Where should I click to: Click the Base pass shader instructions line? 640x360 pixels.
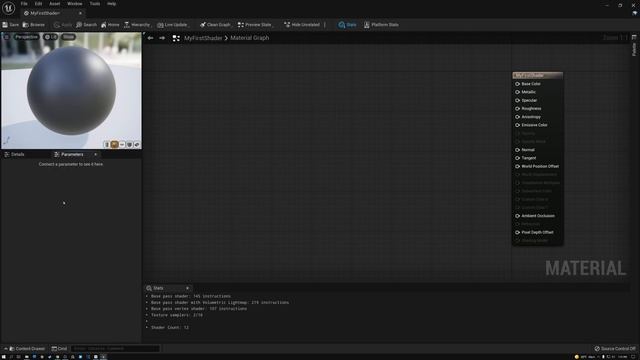click(191, 296)
